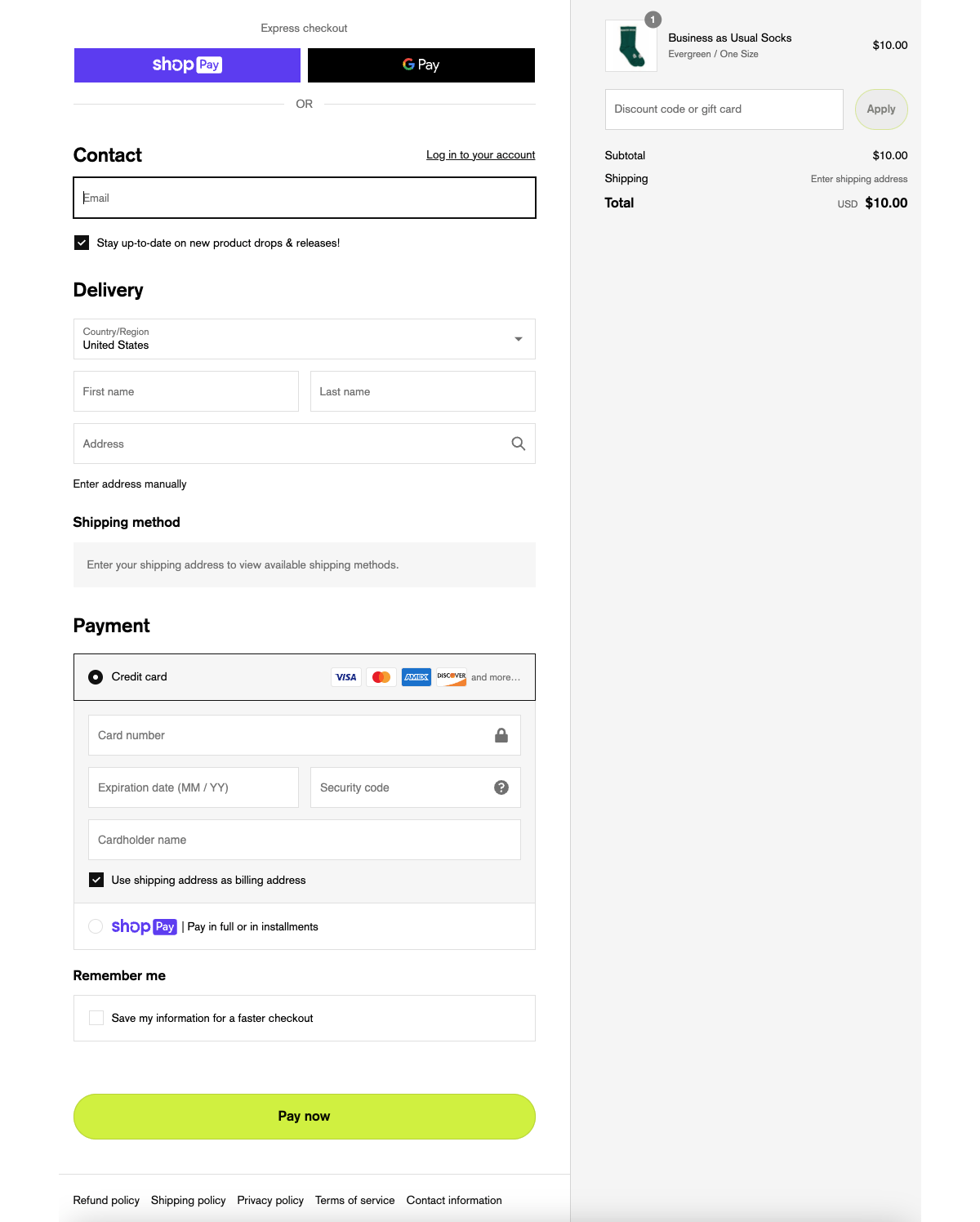Image resolution: width=980 pixels, height=1222 pixels.
Task: Open the Country/Region dropdown
Action: click(305, 338)
